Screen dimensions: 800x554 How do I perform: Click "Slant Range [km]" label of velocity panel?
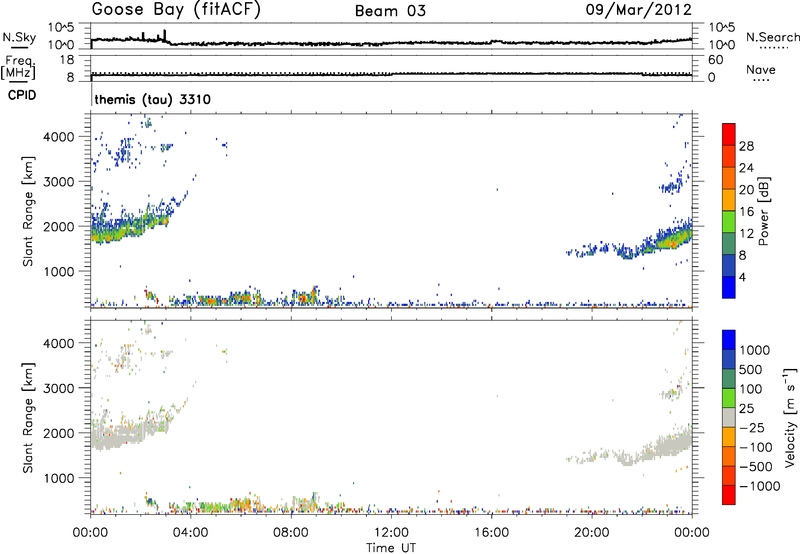[28, 418]
